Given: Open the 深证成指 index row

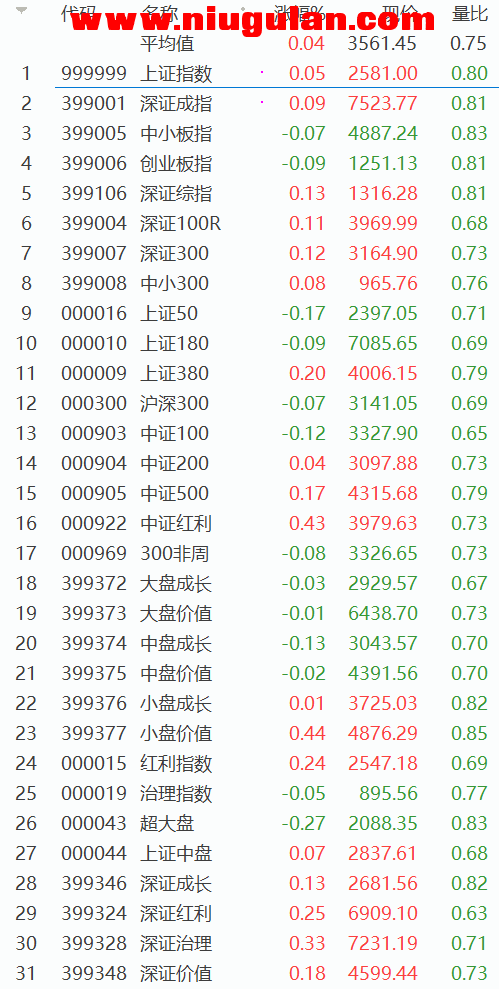Looking at the screenshot, I should point(249,103).
